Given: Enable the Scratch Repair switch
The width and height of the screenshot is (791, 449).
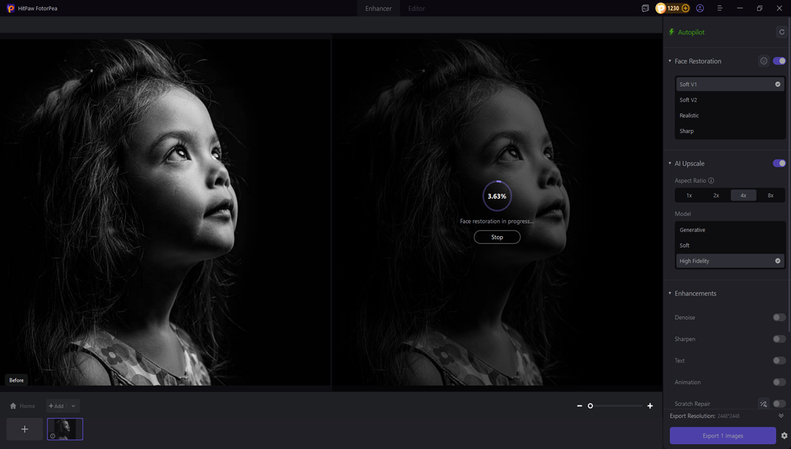Looking at the screenshot, I should point(779,404).
